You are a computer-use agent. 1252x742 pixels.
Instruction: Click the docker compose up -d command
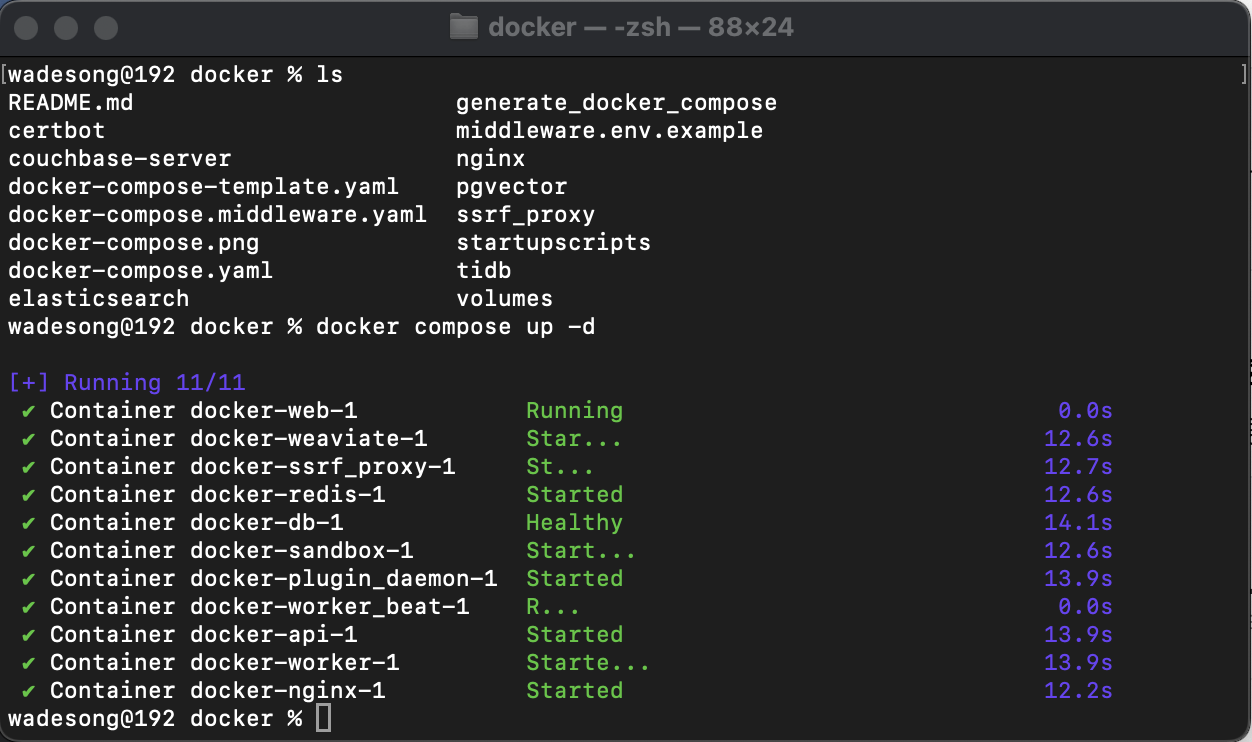pyautogui.click(x=456, y=327)
